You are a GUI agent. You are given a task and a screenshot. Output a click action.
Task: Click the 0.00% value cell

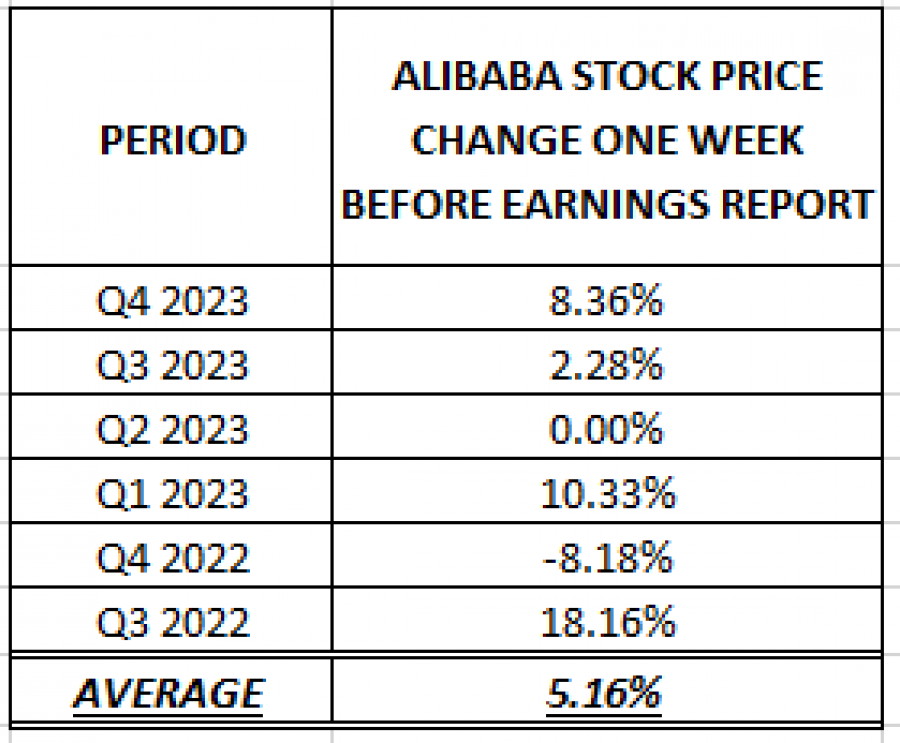pos(607,426)
